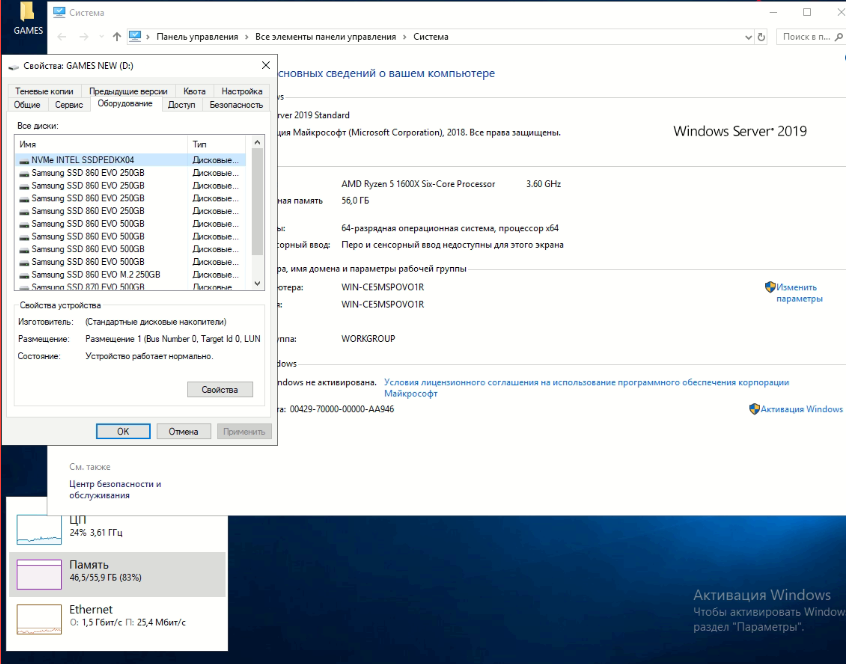Select the 'Оборудование' tab

tap(125, 104)
